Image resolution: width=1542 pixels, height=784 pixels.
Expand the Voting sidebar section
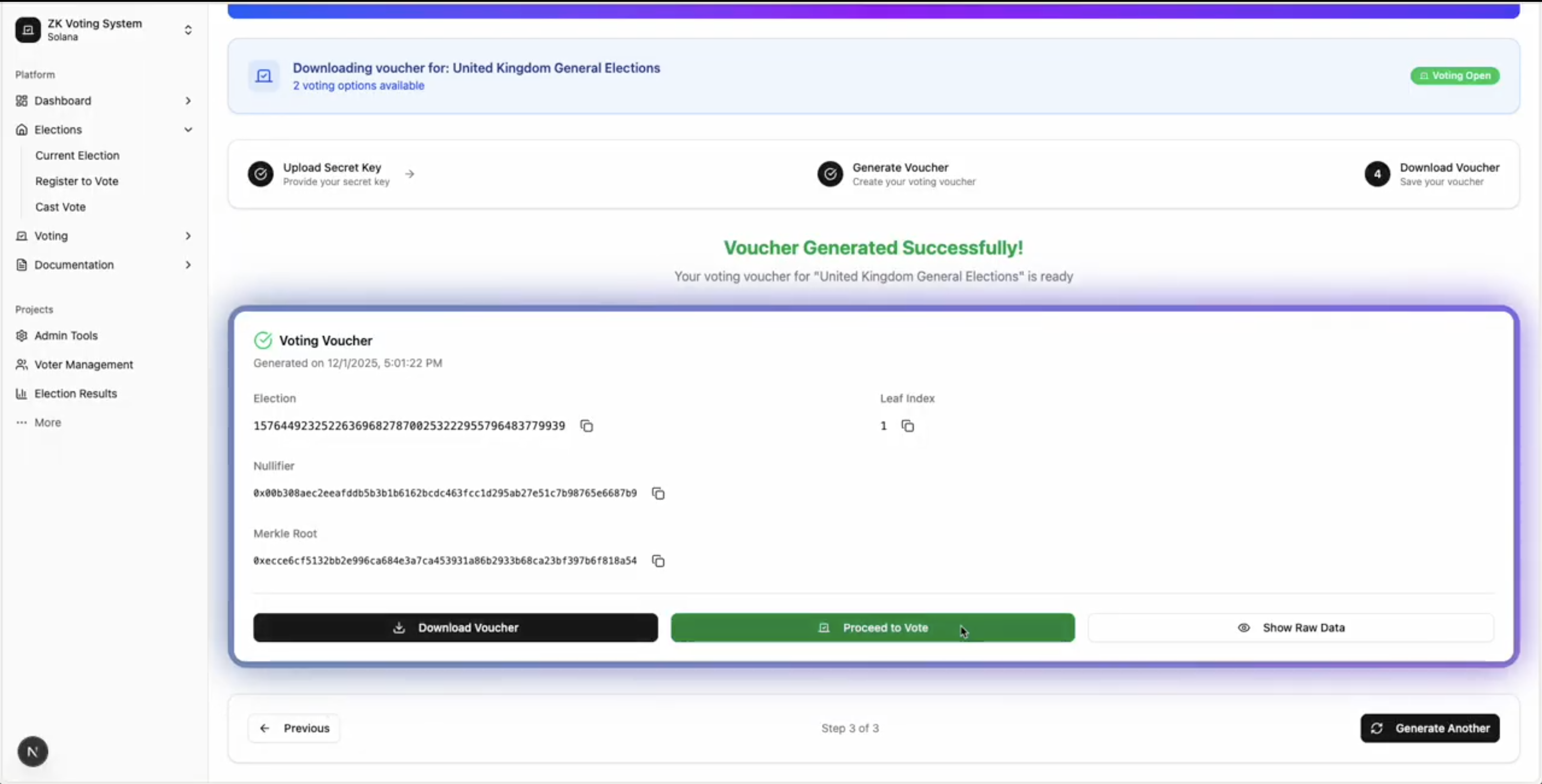[x=188, y=236]
